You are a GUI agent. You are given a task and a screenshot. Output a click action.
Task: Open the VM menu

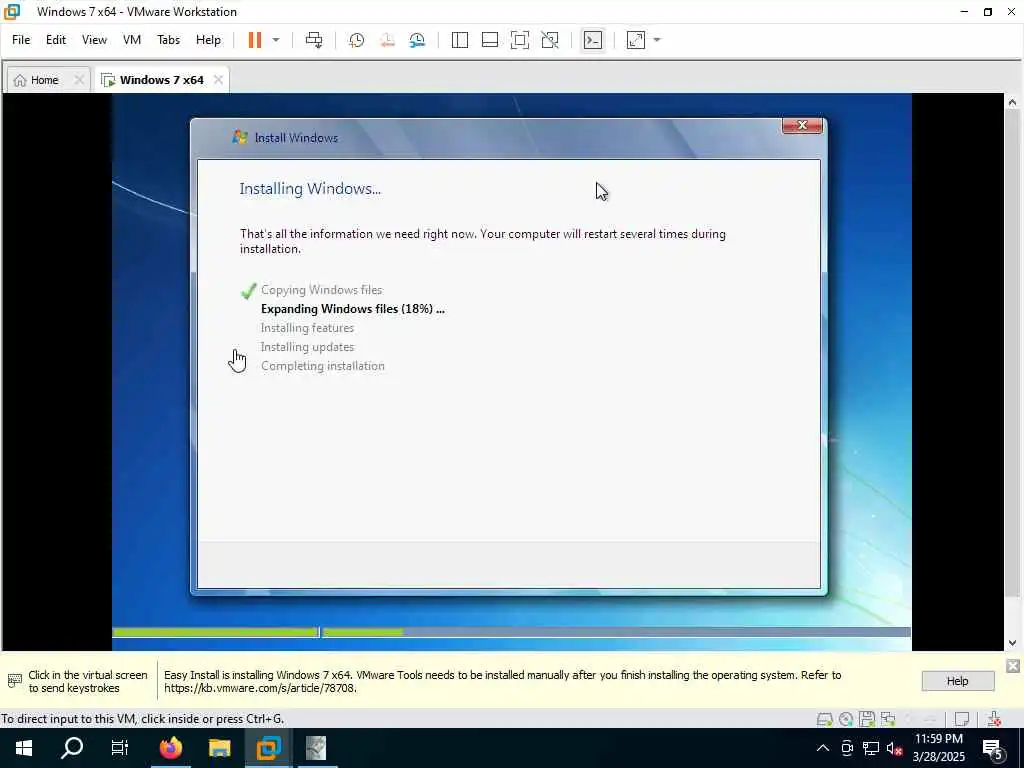[x=132, y=40]
